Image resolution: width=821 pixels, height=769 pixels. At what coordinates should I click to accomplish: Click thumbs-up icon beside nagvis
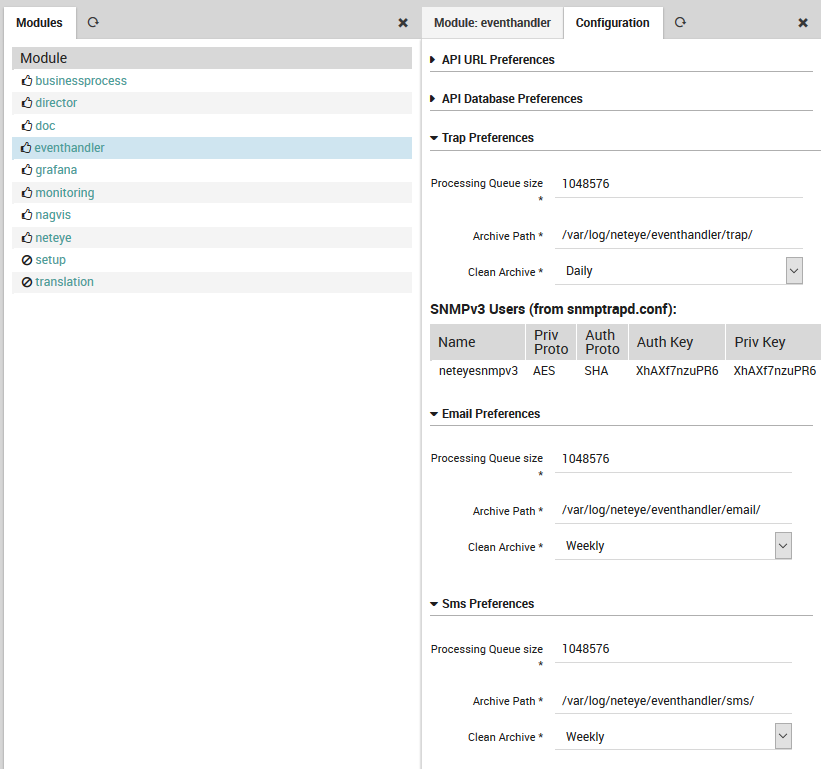click(x=27, y=215)
